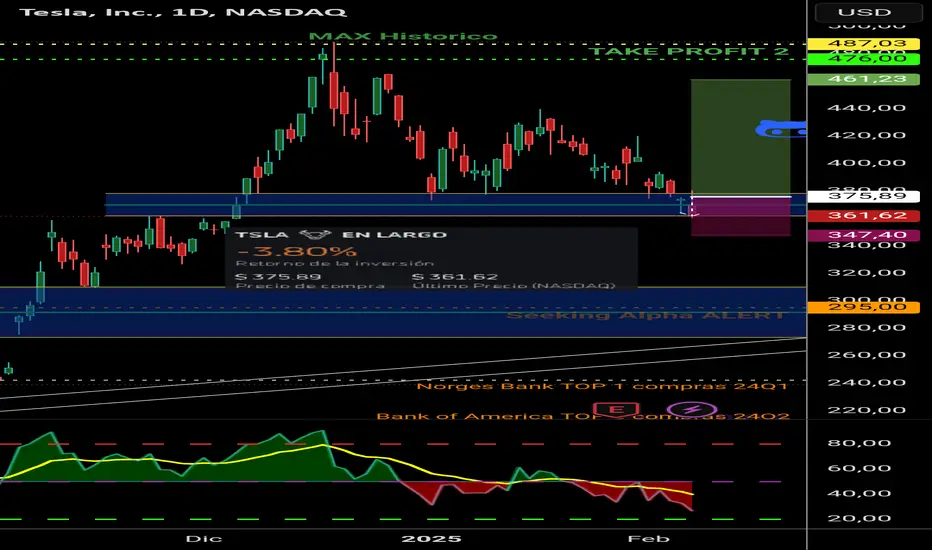Click the Retorno de la inversión caption

tap(335, 263)
